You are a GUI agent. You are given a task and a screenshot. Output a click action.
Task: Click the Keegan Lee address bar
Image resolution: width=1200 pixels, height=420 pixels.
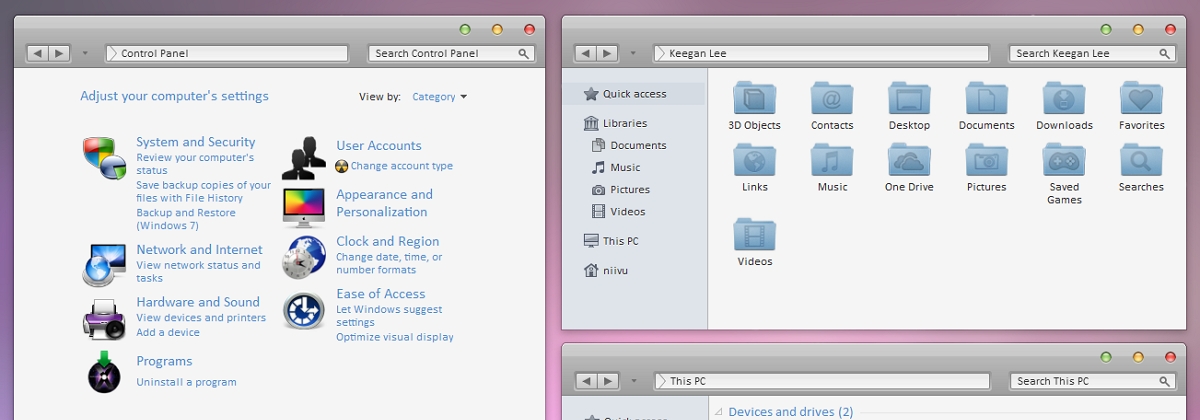822,54
